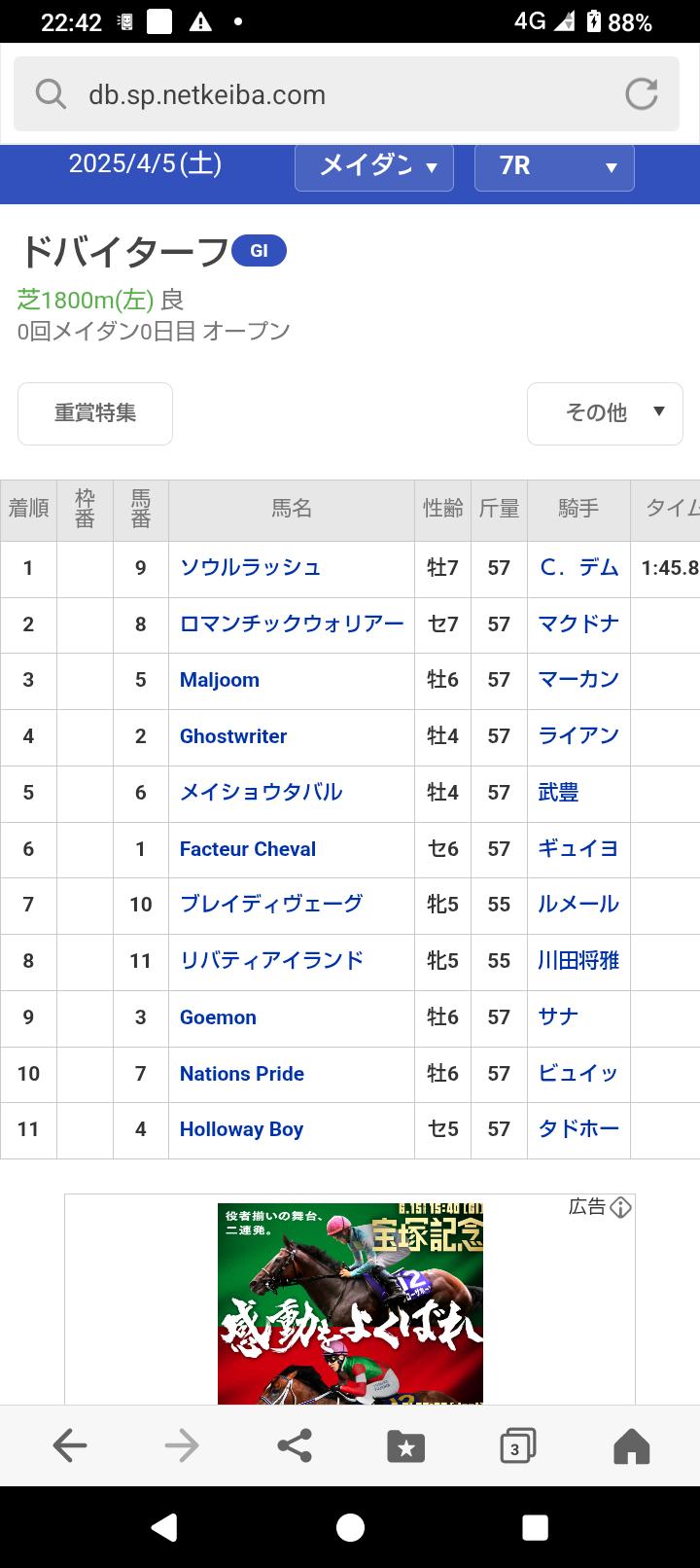The image size is (700, 1568).
Task: Click the 重賞特集 button
Action: click(95, 413)
